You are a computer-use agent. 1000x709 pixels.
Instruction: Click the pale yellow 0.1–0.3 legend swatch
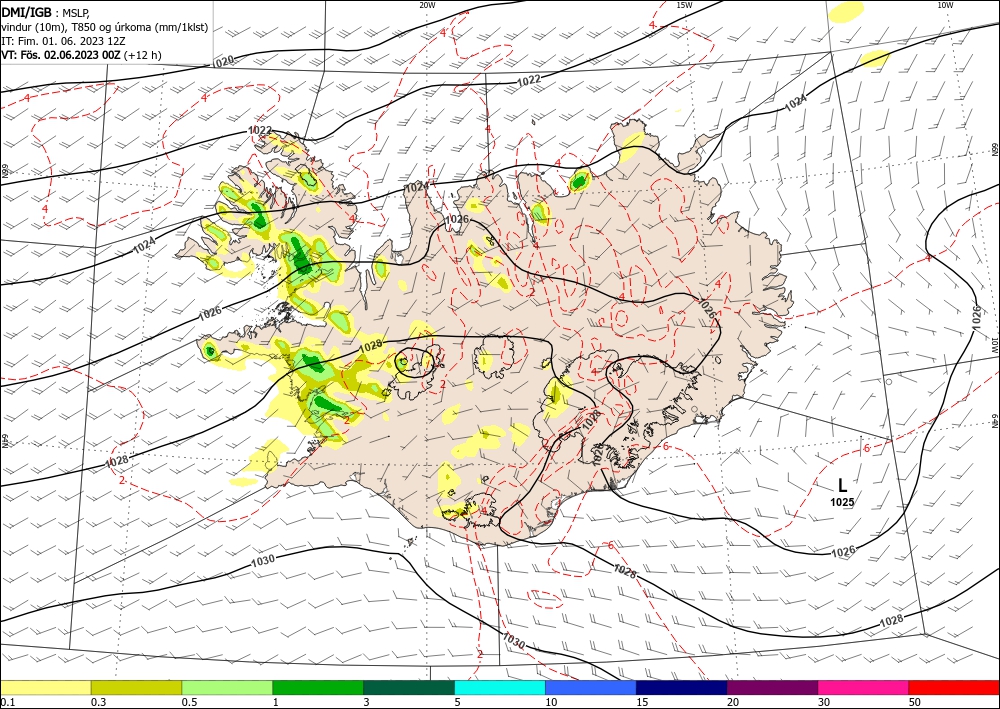45,687
